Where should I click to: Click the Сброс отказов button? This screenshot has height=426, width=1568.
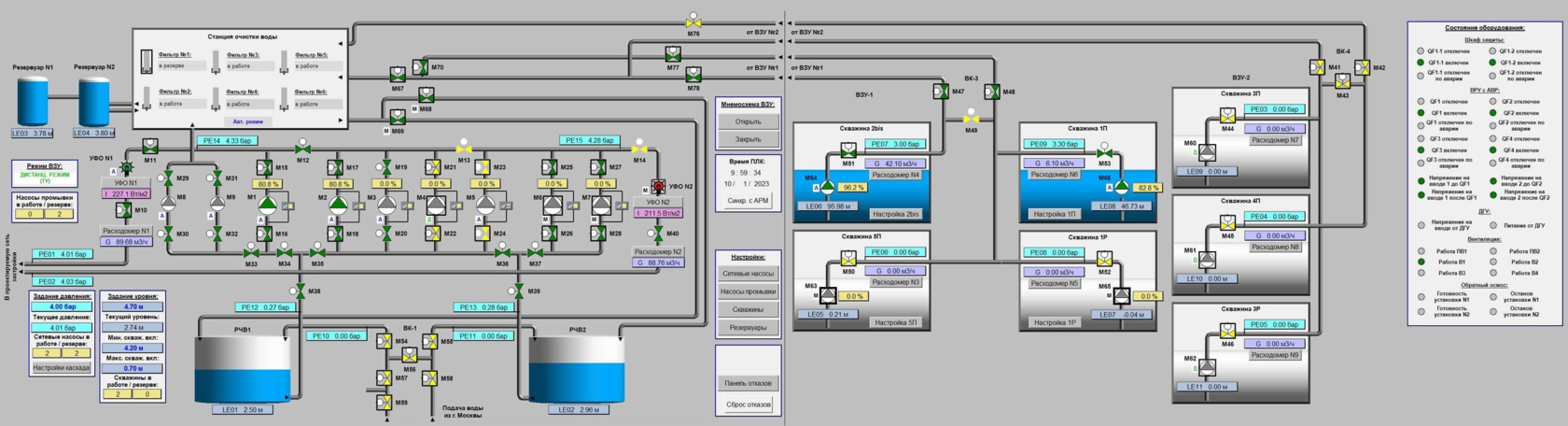tap(748, 405)
